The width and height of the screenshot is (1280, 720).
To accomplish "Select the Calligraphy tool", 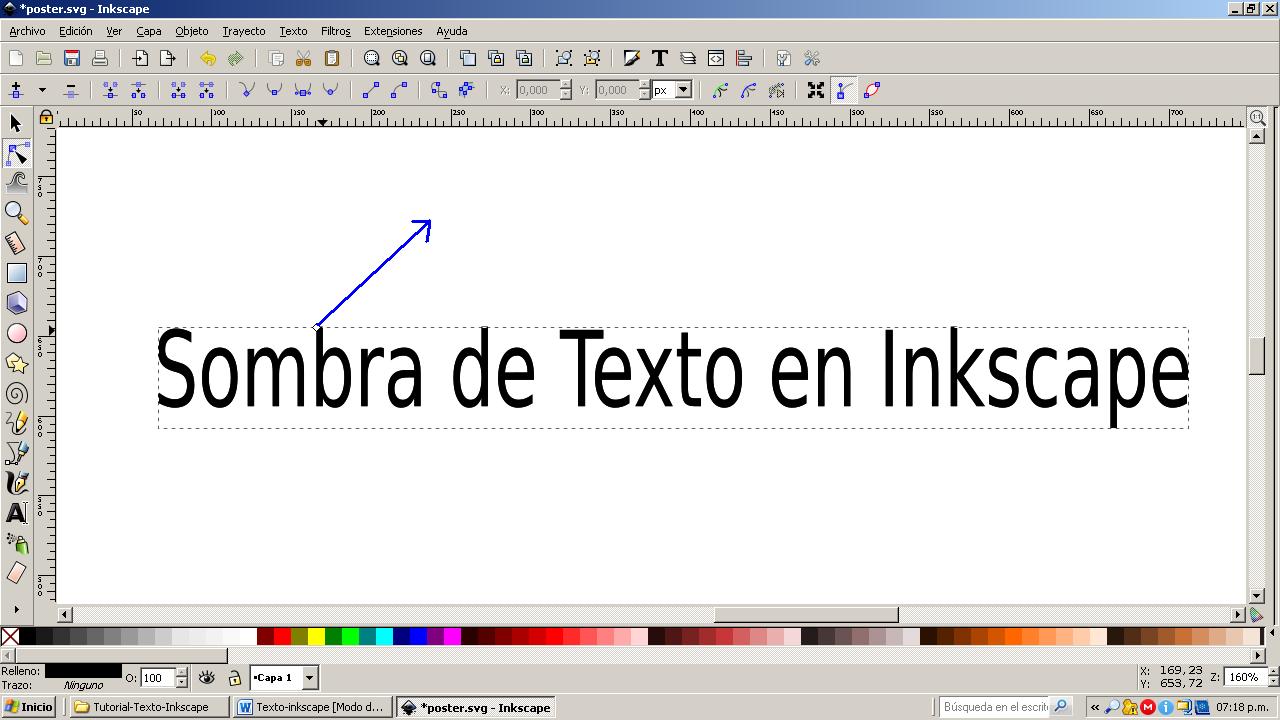I will [x=16, y=483].
